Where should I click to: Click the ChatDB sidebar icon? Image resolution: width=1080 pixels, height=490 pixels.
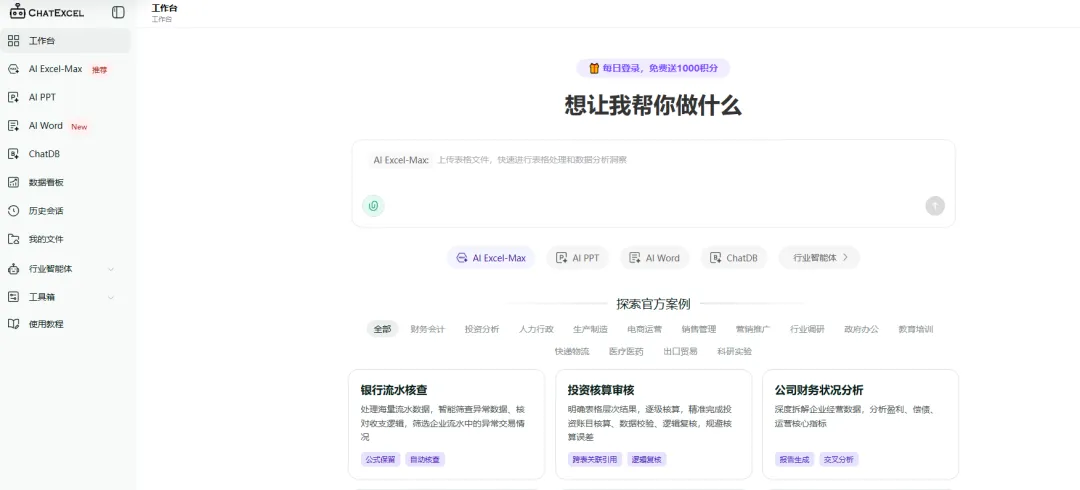(x=14, y=154)
